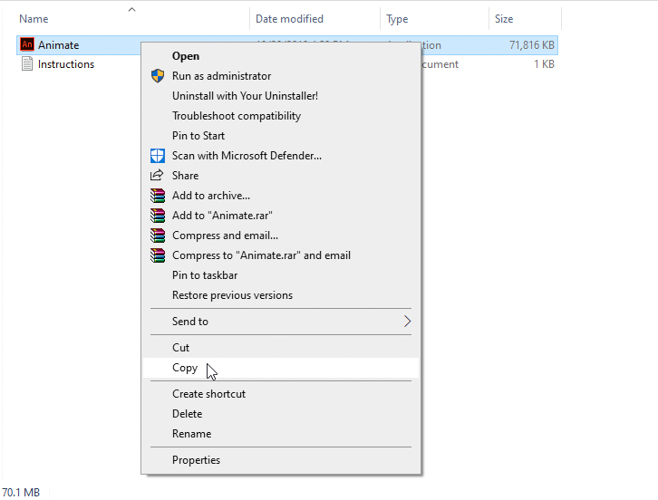This screenshot has height=500, width=658.
Task: Open Properties from the context menu
Action: click(x=281, y=460)
